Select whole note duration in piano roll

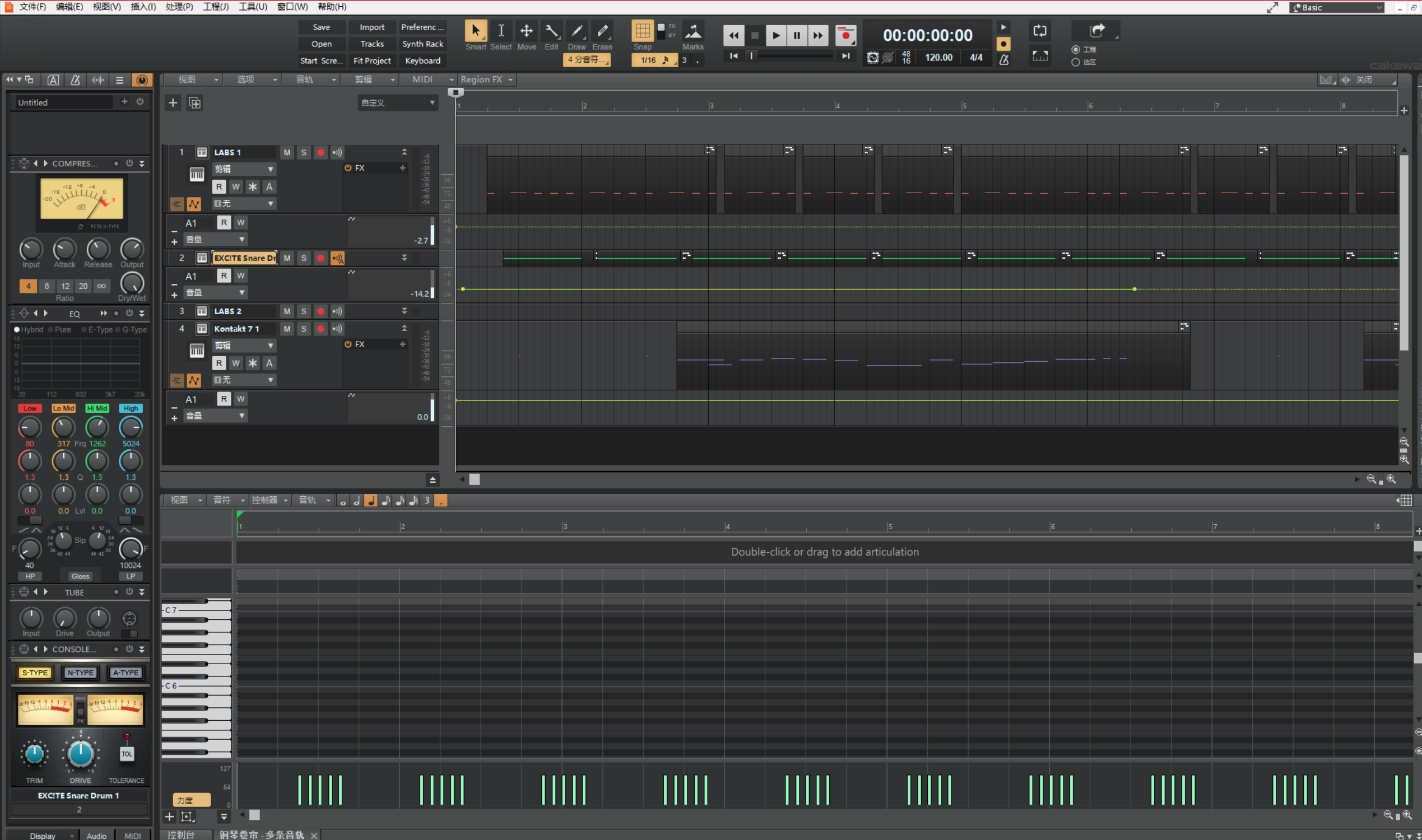343,501
